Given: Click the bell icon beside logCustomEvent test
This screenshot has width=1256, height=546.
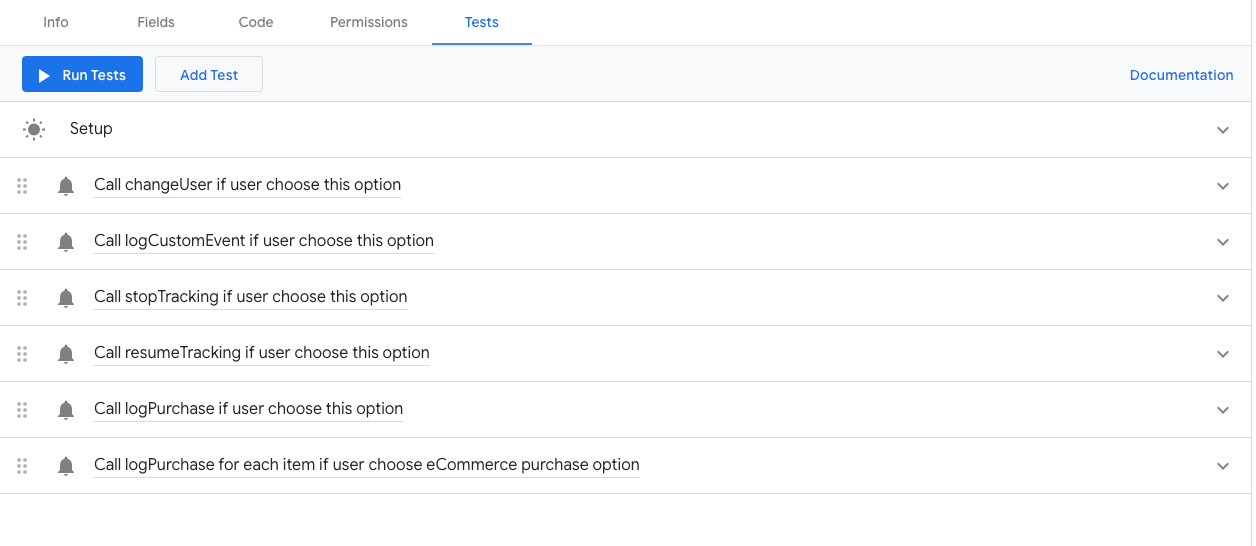Looking at the screenshot, I should [66, 242].
